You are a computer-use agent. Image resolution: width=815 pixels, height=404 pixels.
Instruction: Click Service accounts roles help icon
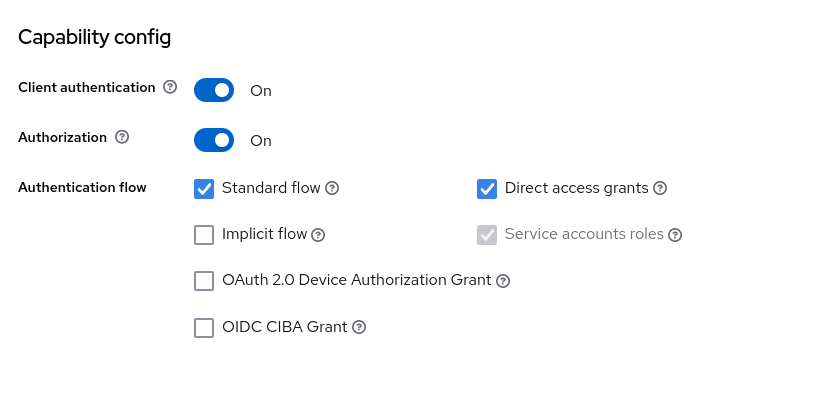coord(675,235)
